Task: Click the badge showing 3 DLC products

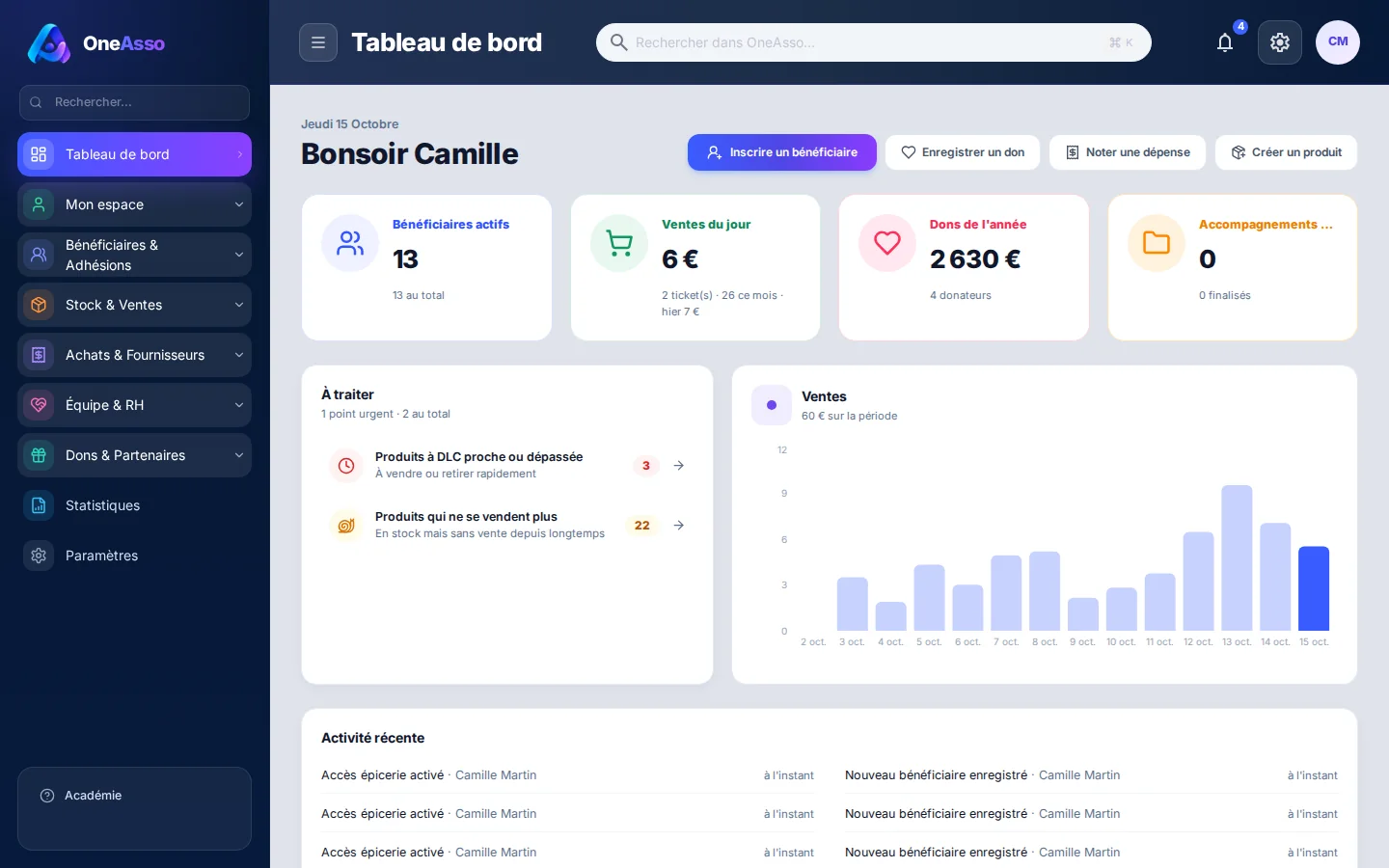Action: point(646,466)
